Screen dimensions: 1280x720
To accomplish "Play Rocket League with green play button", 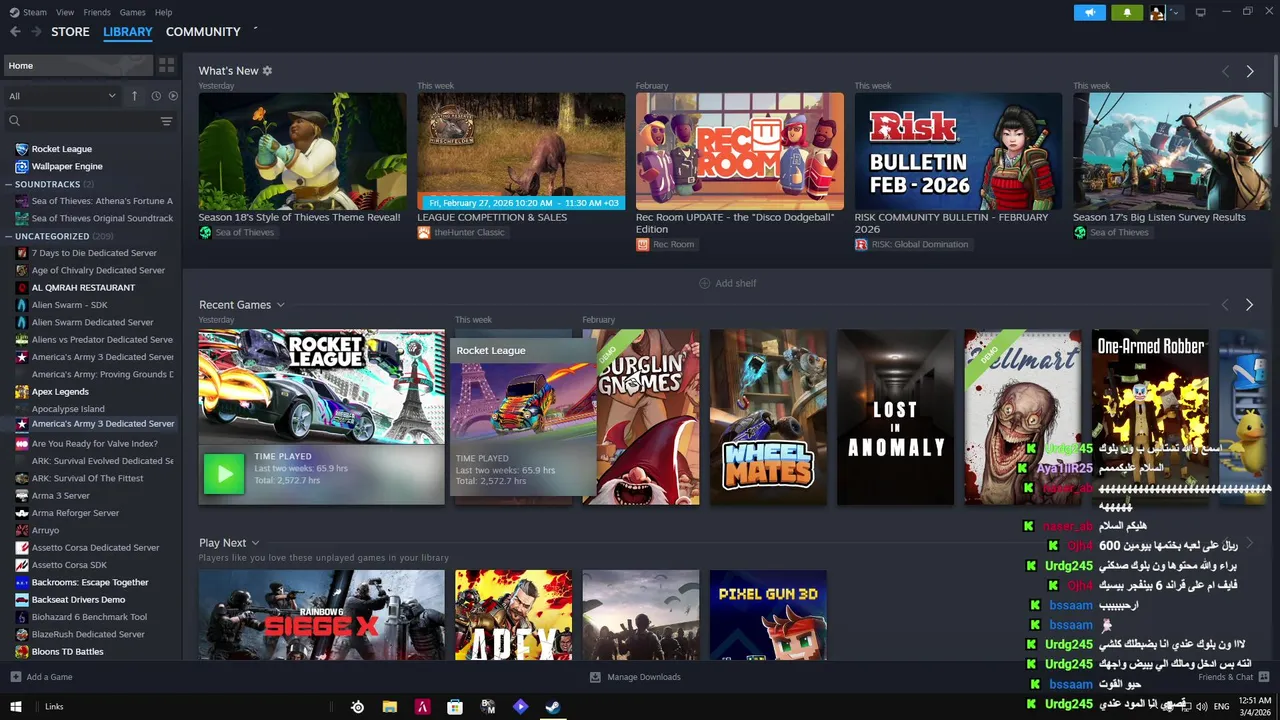I will pyautogui.click(x=223, y=474).
